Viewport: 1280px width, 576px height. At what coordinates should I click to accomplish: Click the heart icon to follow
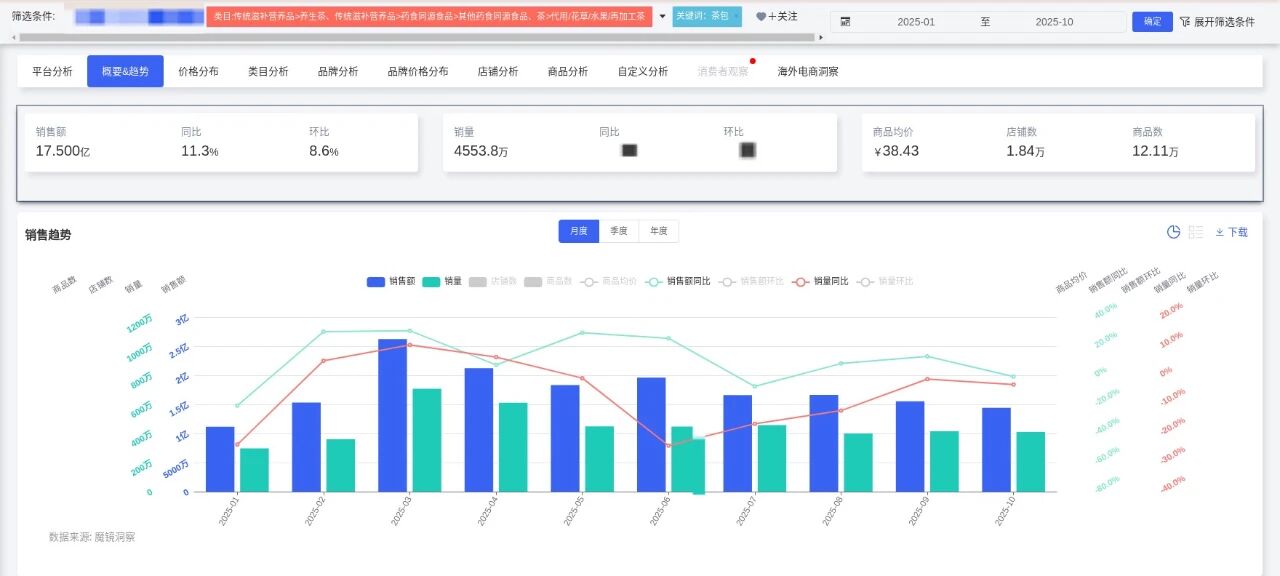coord(761,17)
